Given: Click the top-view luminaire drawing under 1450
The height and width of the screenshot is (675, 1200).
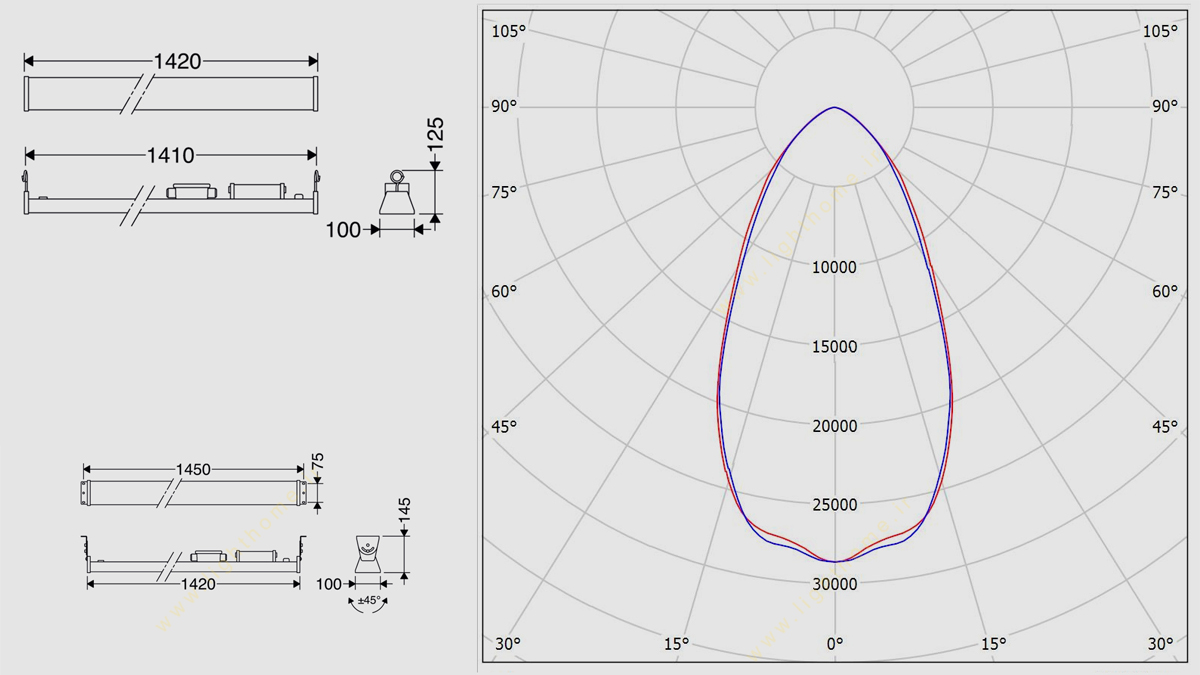Looking at the screenshot, I should click(193, 493).
